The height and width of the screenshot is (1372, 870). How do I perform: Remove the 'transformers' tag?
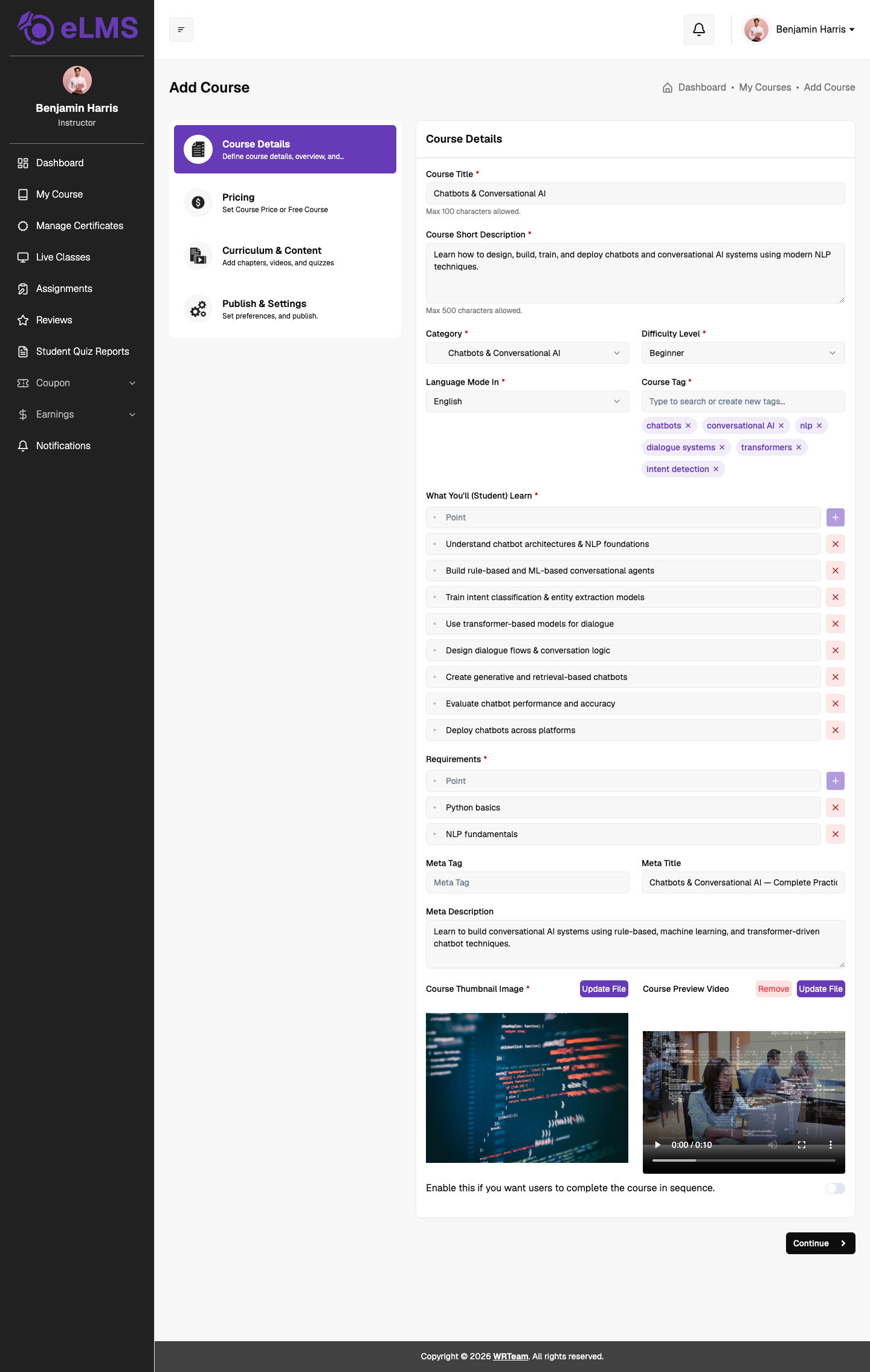(x=799, y=447)
